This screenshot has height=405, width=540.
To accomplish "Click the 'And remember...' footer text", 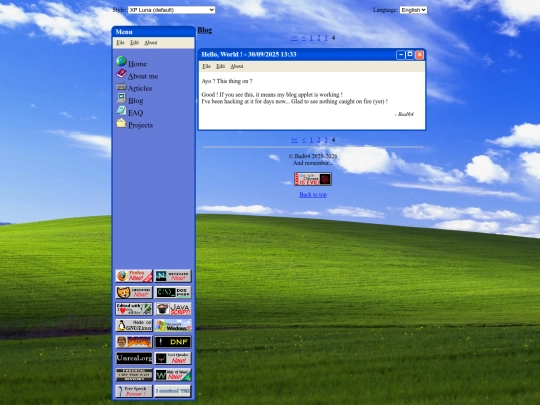I will [x=313, y=163].
